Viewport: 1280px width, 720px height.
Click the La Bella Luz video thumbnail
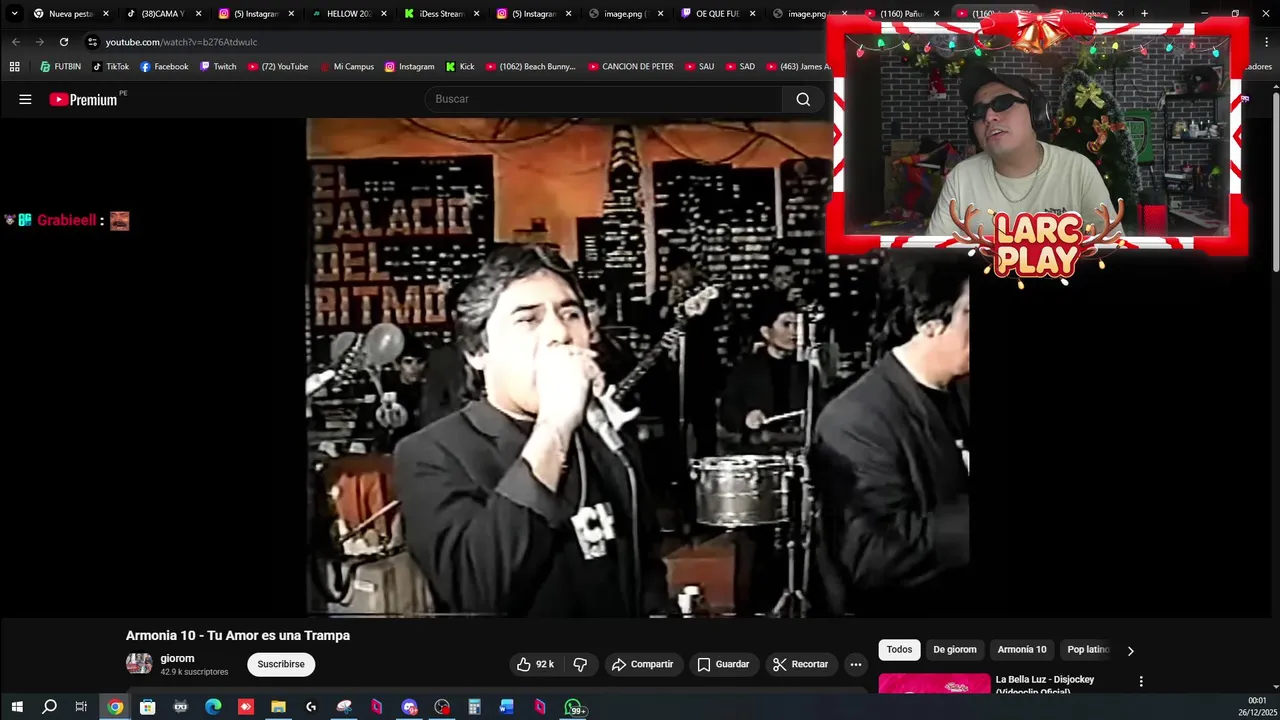934,683
